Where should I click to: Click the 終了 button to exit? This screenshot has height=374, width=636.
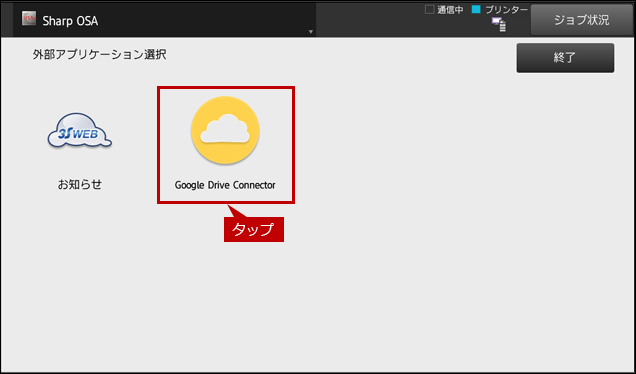click(x=565, y=58)
